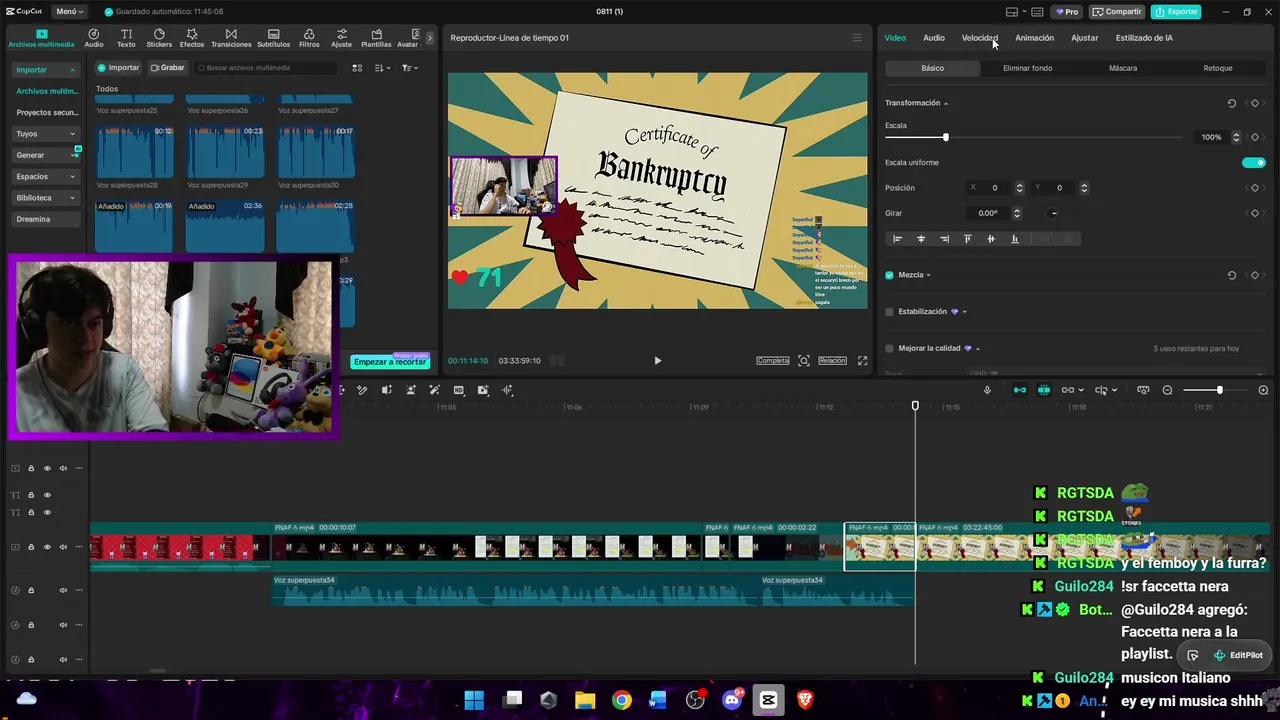Add a keyframe for Posición
The height and width of the screenshot is (720, 1280).
click(1254, 188)
